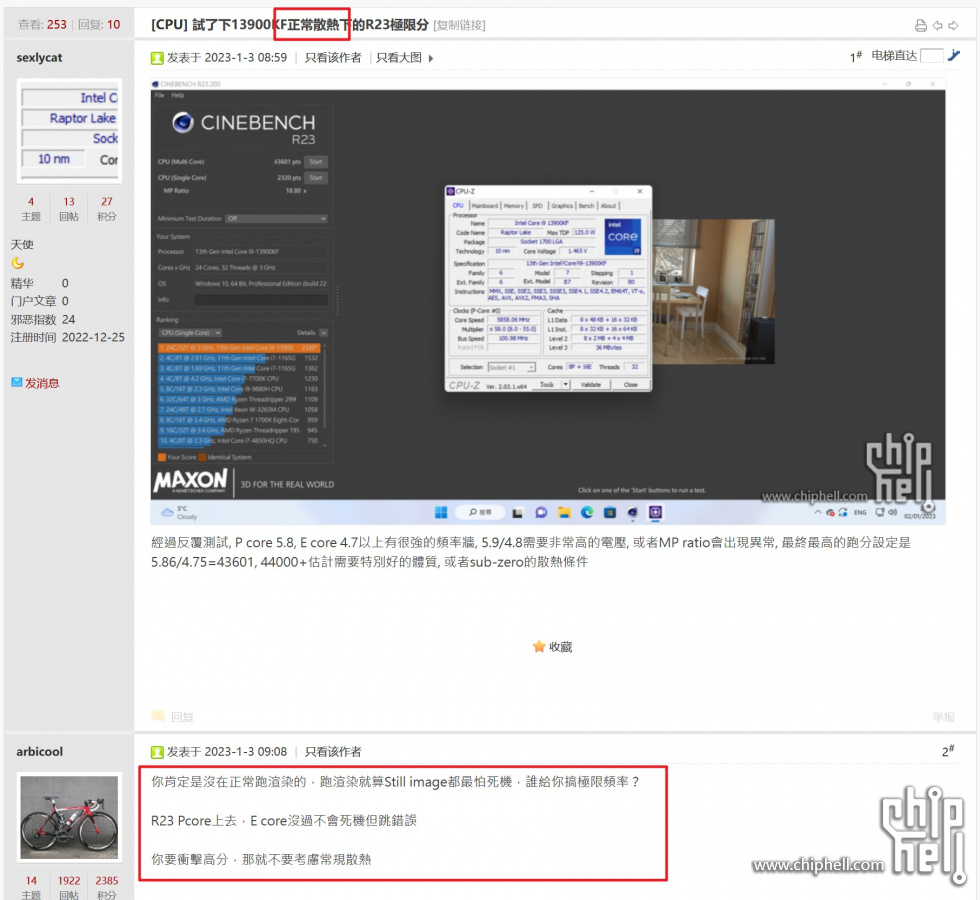Image resolution: width=980 pixels, height=900 pixels.
Task: Start the CPU (Single Core) test
Action: click(316, 178)
